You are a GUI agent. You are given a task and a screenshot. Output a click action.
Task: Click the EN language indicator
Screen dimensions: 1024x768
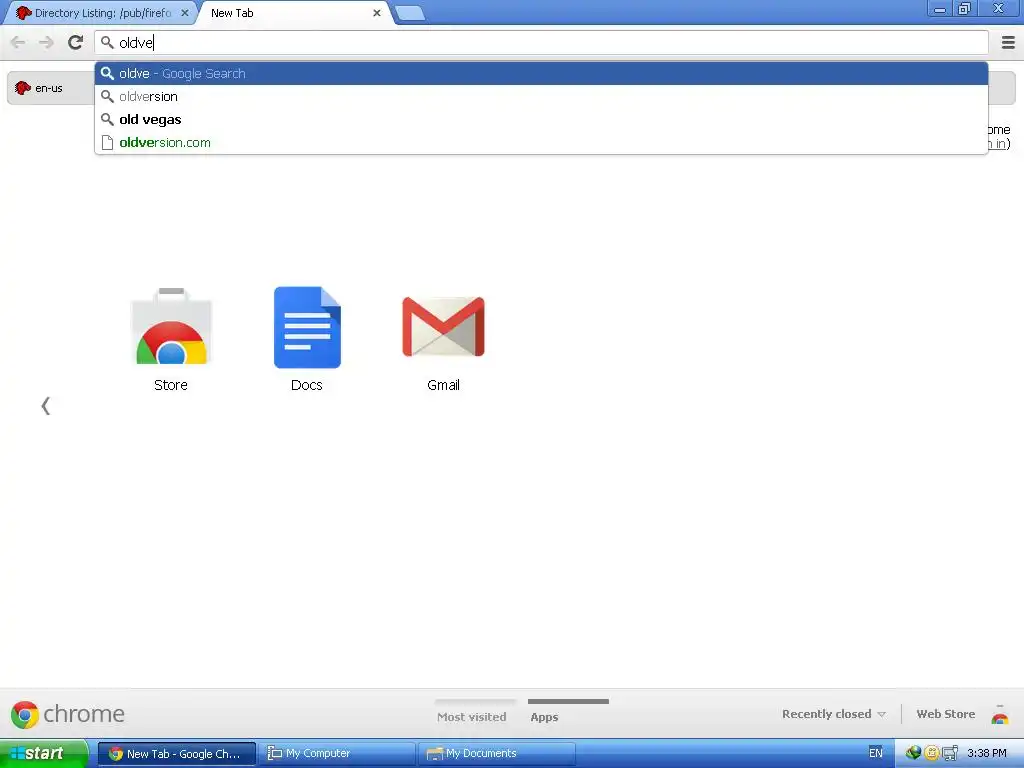876,753
